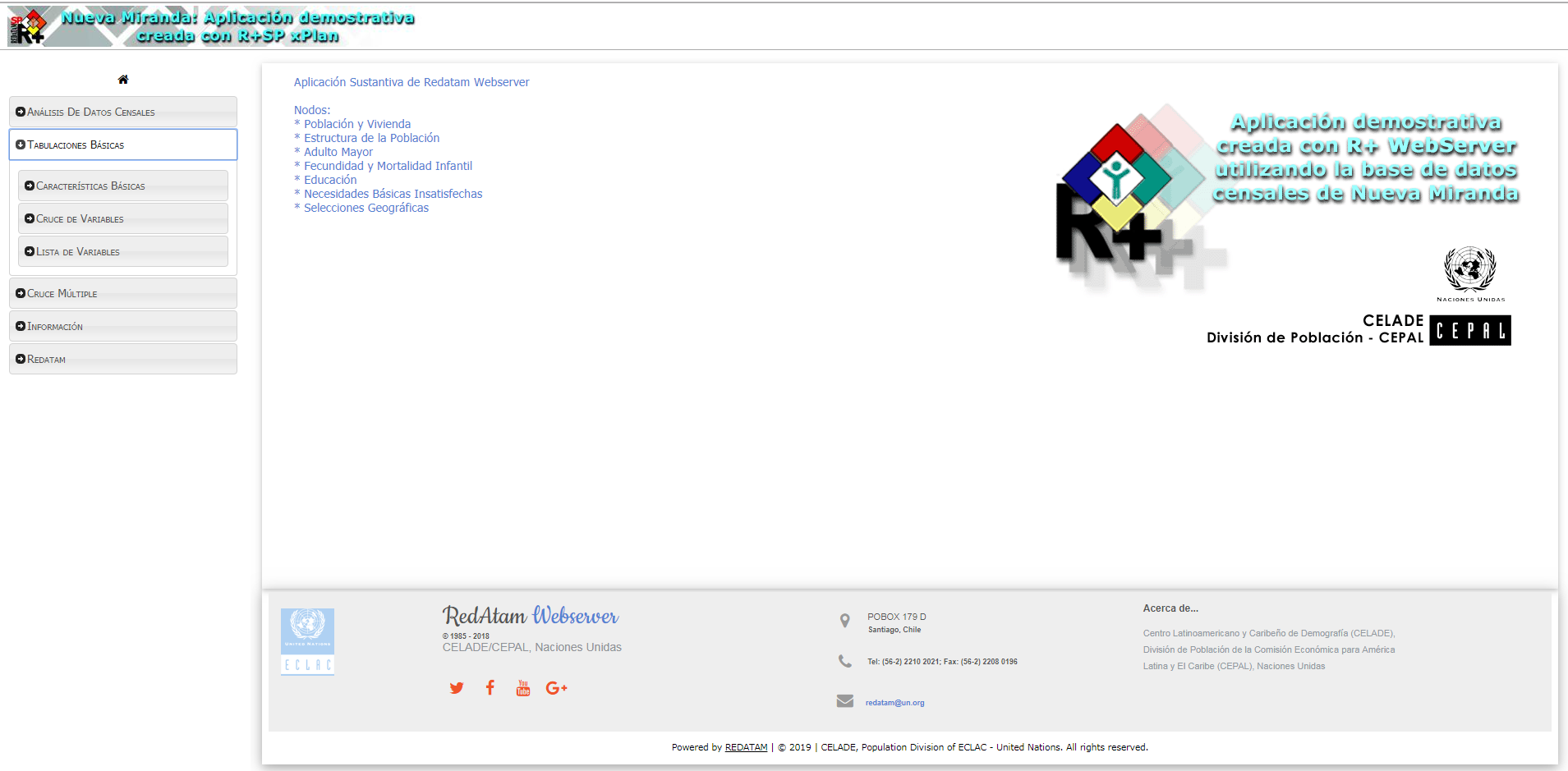Expand arrow icon beside Cruce de Variables

click(x=30, y=218)
